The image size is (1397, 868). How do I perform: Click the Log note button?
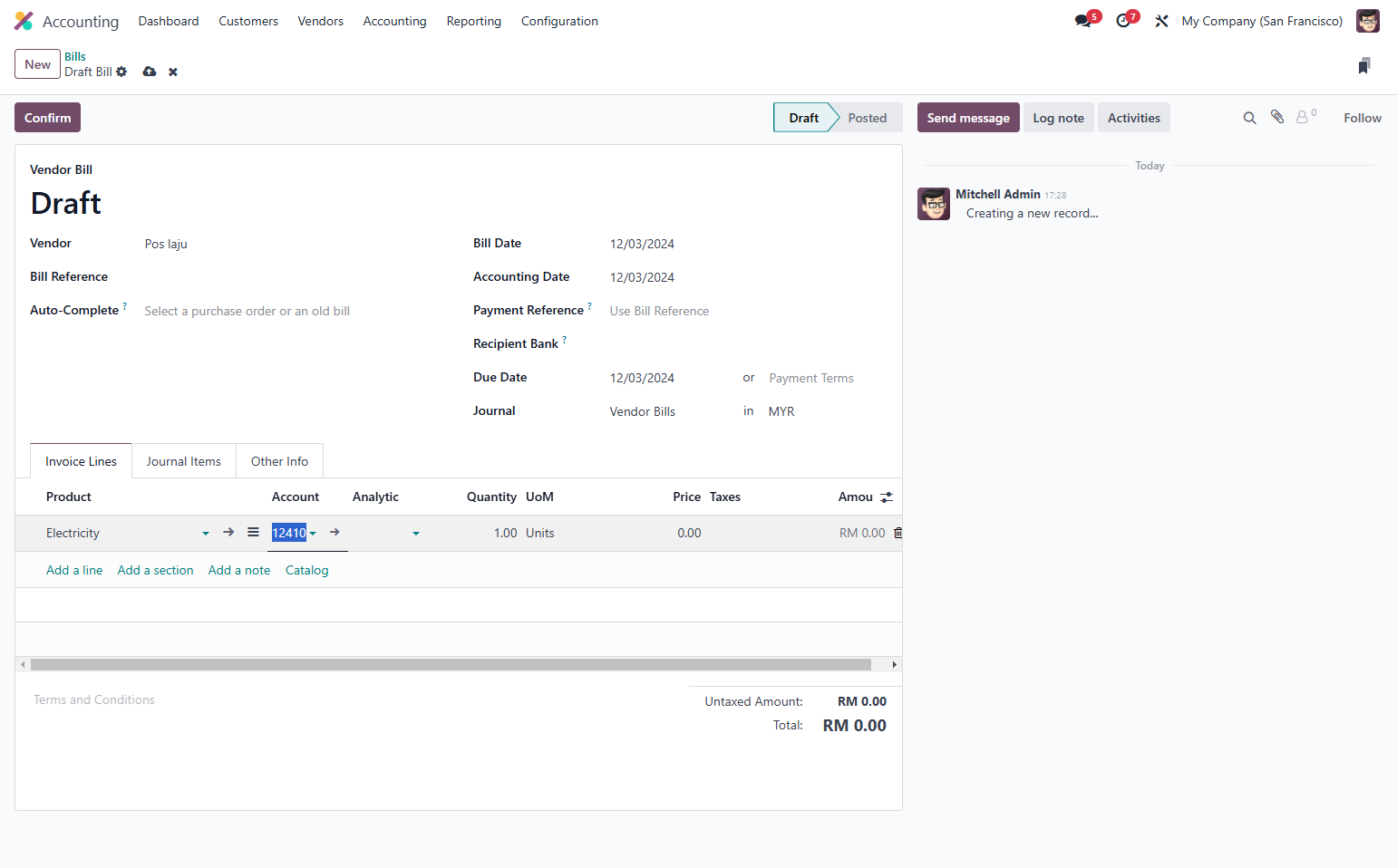pyautogui.click(x=1059, y=118)
